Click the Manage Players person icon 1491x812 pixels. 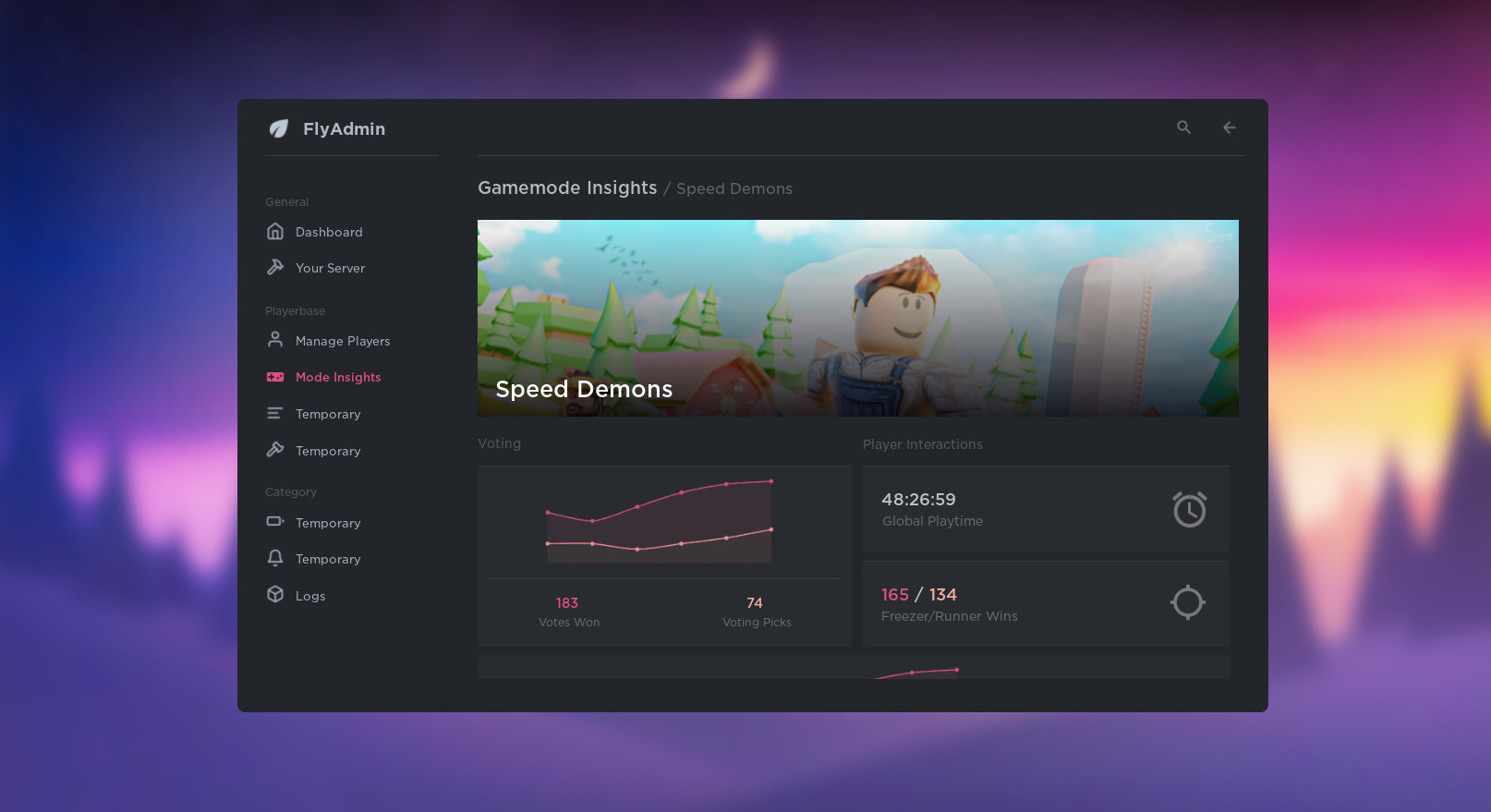(275, 340)
